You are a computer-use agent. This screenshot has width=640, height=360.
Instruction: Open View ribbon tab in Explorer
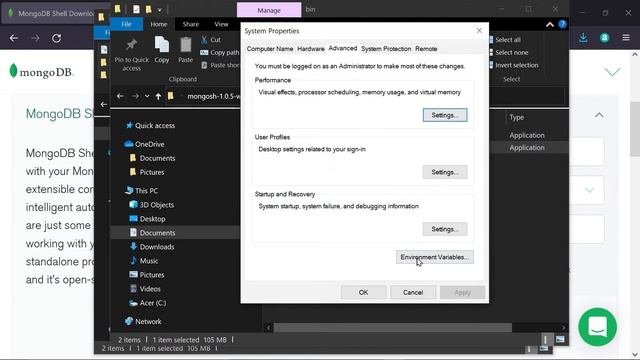pyautogui.click(x=221, y=24)
